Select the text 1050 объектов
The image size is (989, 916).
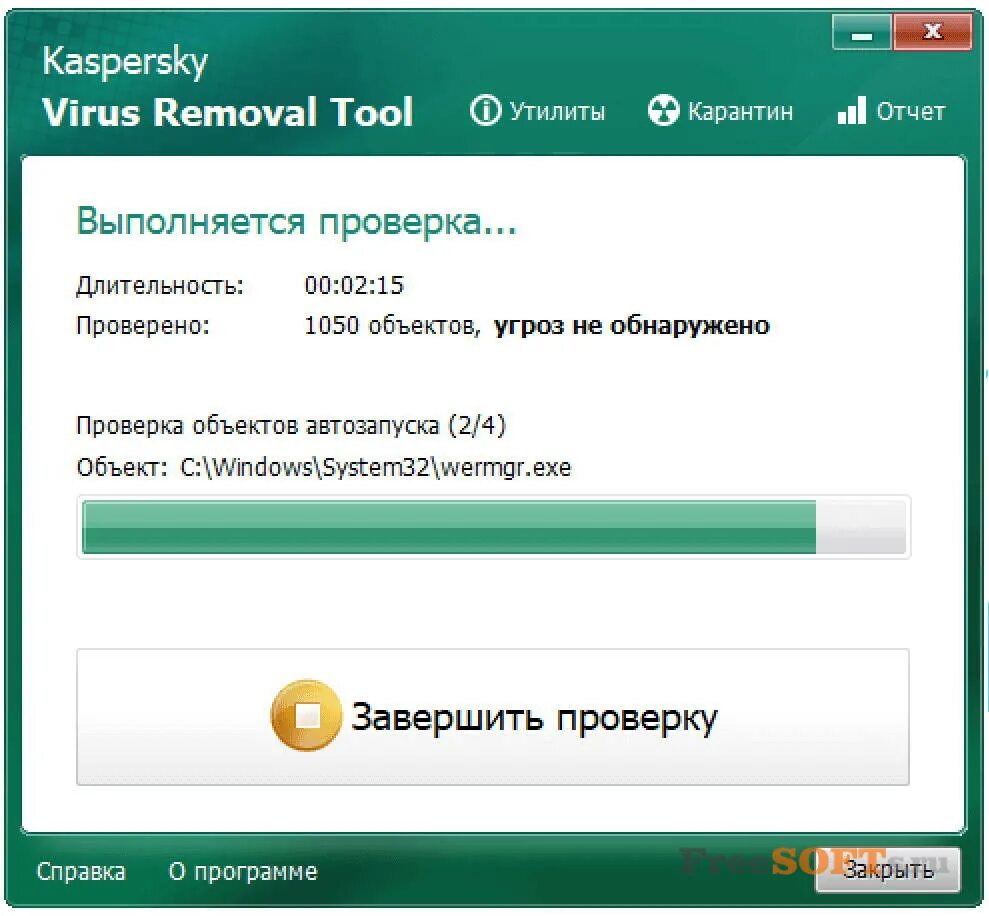click(391, 326)
